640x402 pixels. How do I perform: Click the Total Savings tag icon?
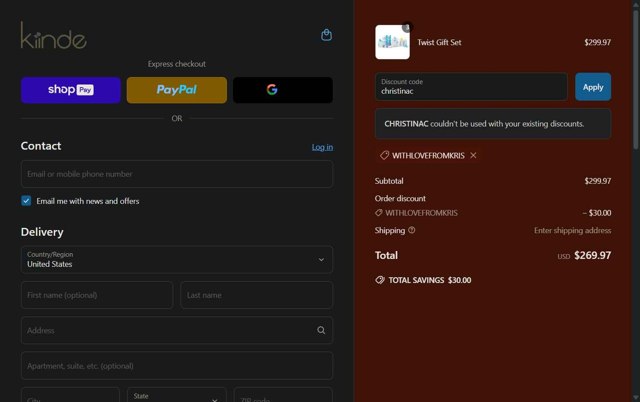click(x=380, y=280)
